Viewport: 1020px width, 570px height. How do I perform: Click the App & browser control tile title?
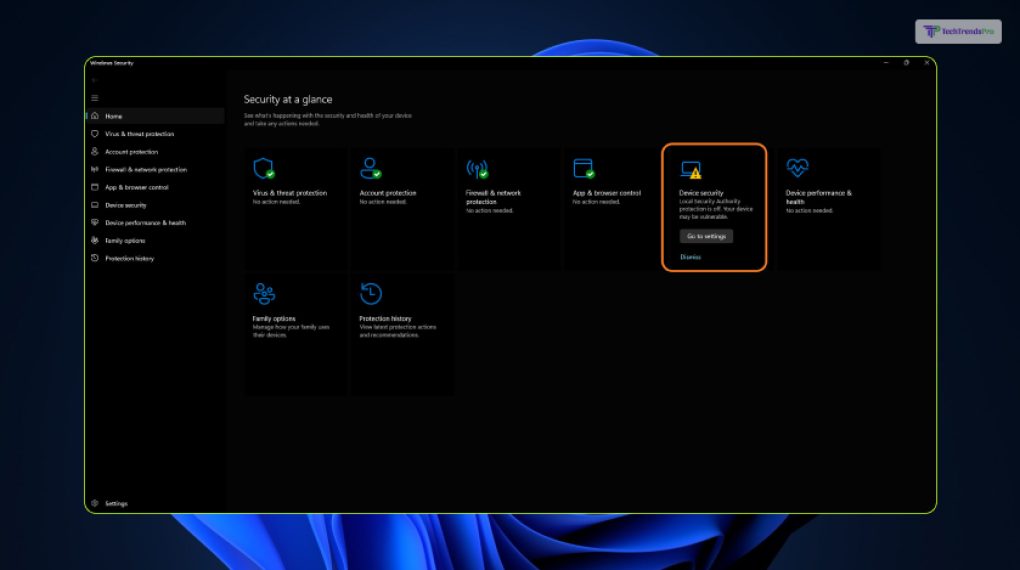tap(606, 193)
